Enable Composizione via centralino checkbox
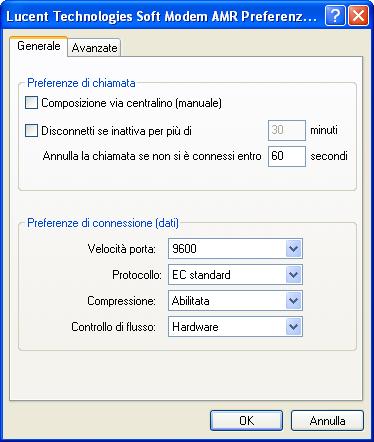The width and height of the screenshot is (374, 442). 31,103
